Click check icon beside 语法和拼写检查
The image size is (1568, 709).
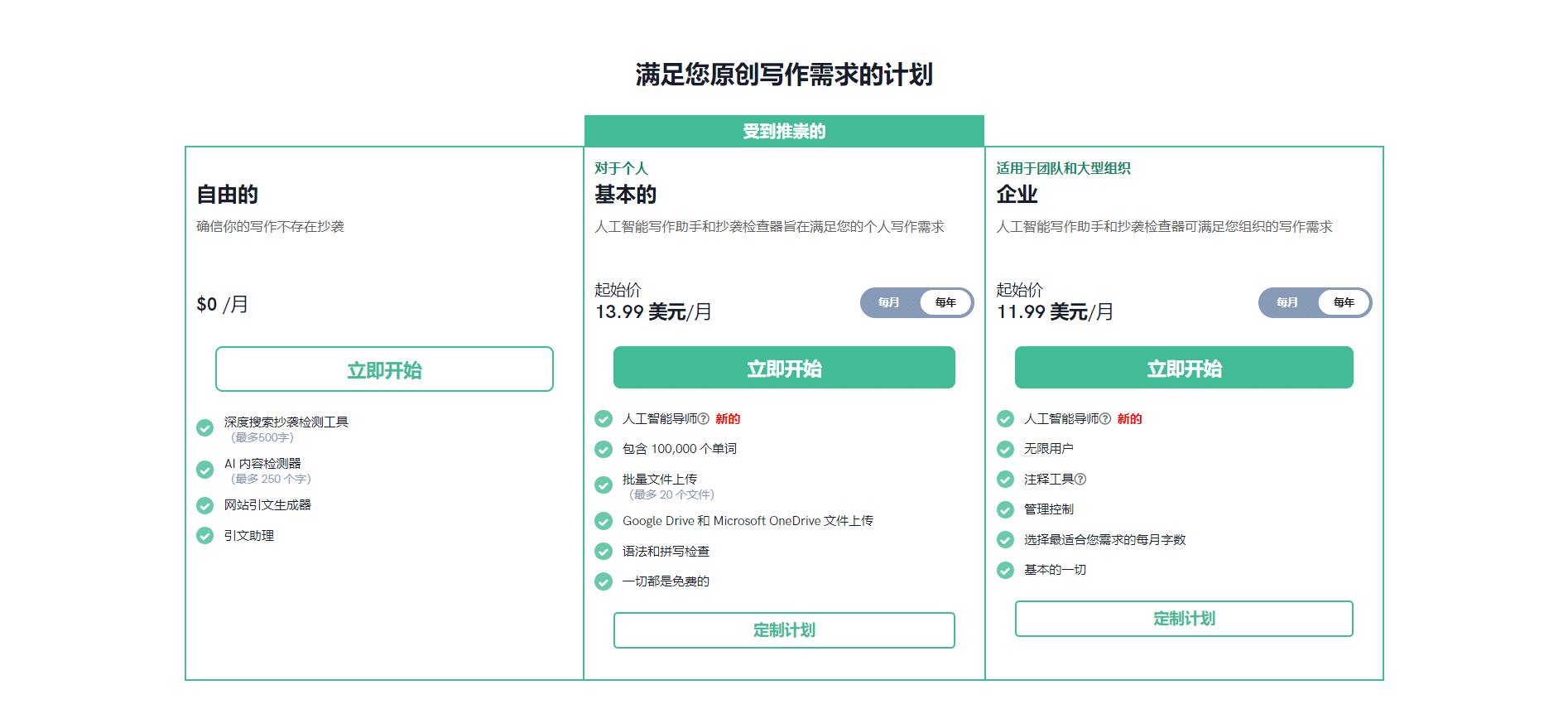pyautogui.click(x=604, y=552)
